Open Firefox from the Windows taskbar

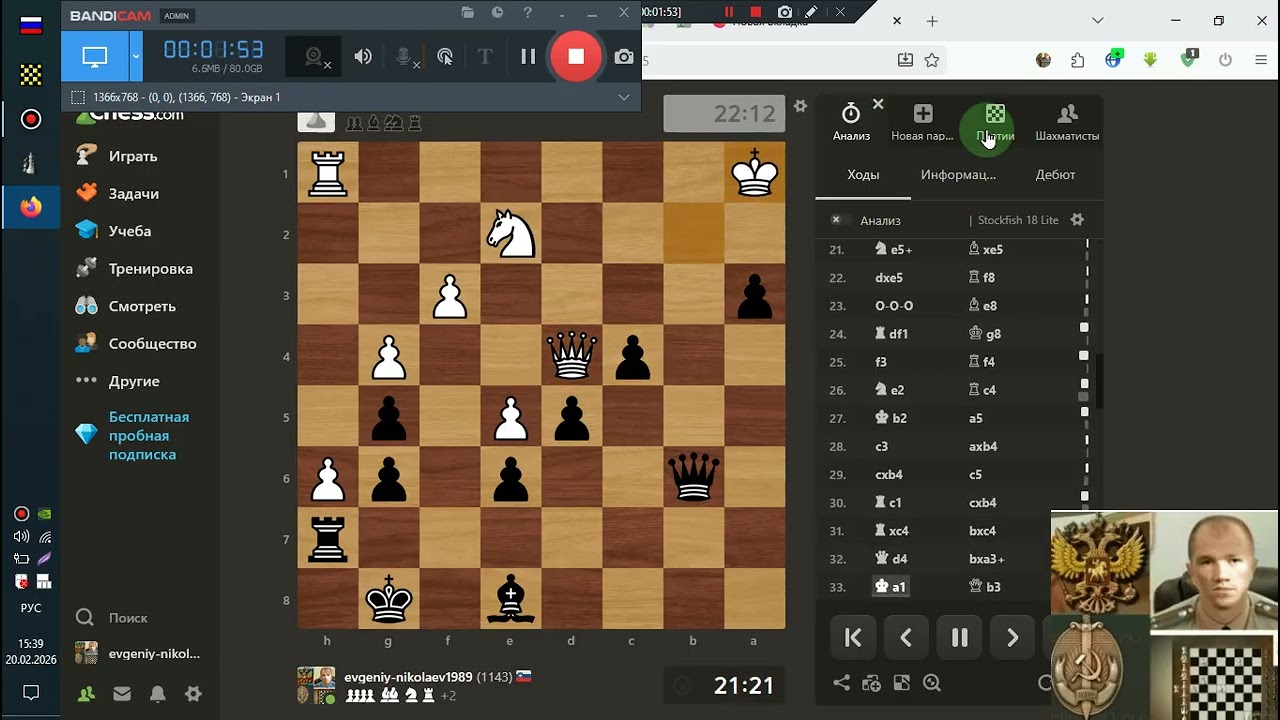31,208
